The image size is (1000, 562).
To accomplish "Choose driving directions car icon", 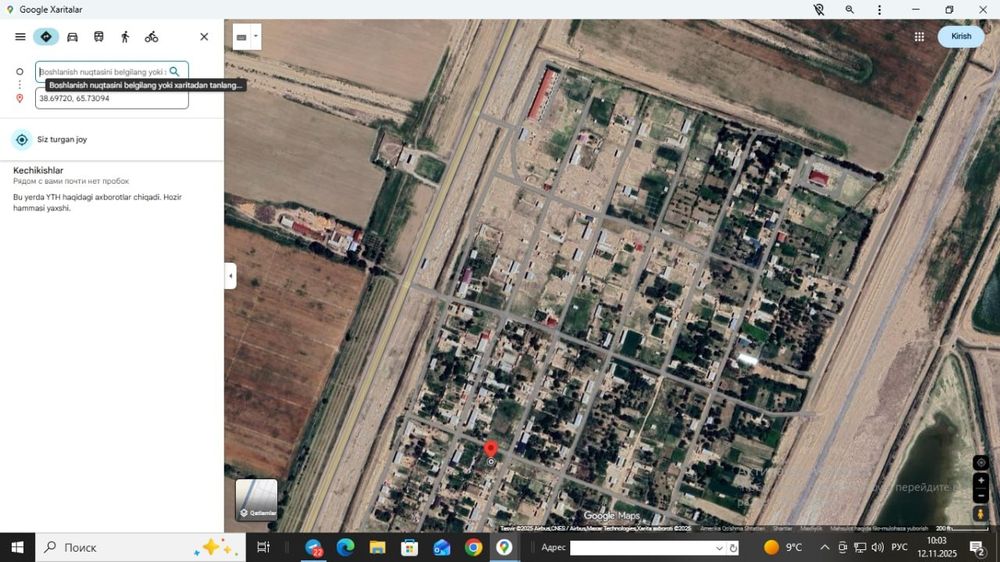I will click(x=72, y=37).
